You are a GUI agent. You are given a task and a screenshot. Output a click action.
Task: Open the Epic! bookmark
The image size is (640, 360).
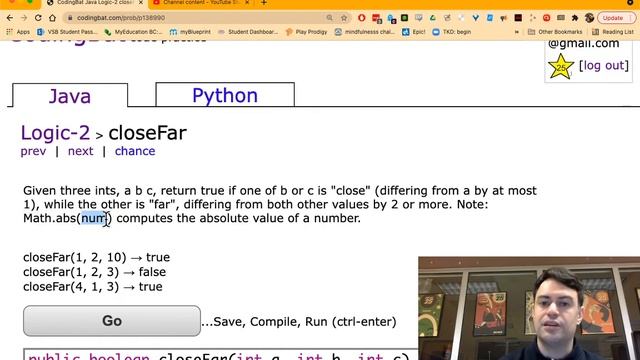coord(413,32)
